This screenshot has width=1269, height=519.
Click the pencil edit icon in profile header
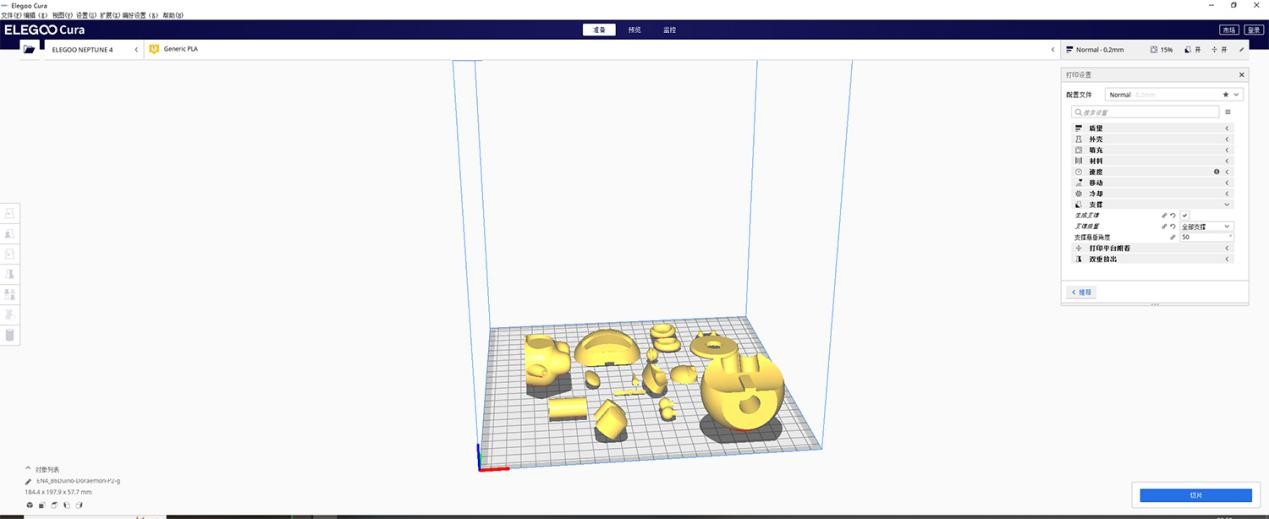tap(1242, 49)
